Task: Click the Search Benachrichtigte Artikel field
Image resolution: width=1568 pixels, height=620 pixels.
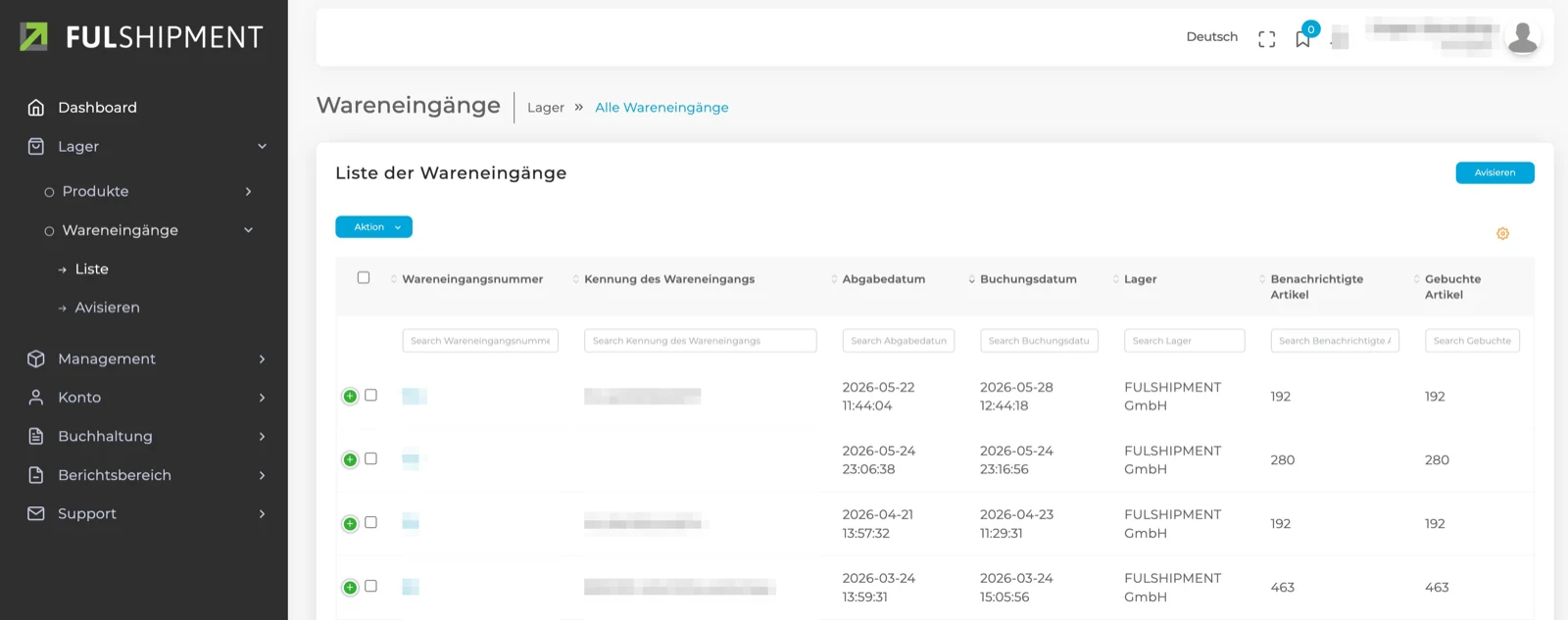Action: tap(1335, 341)
